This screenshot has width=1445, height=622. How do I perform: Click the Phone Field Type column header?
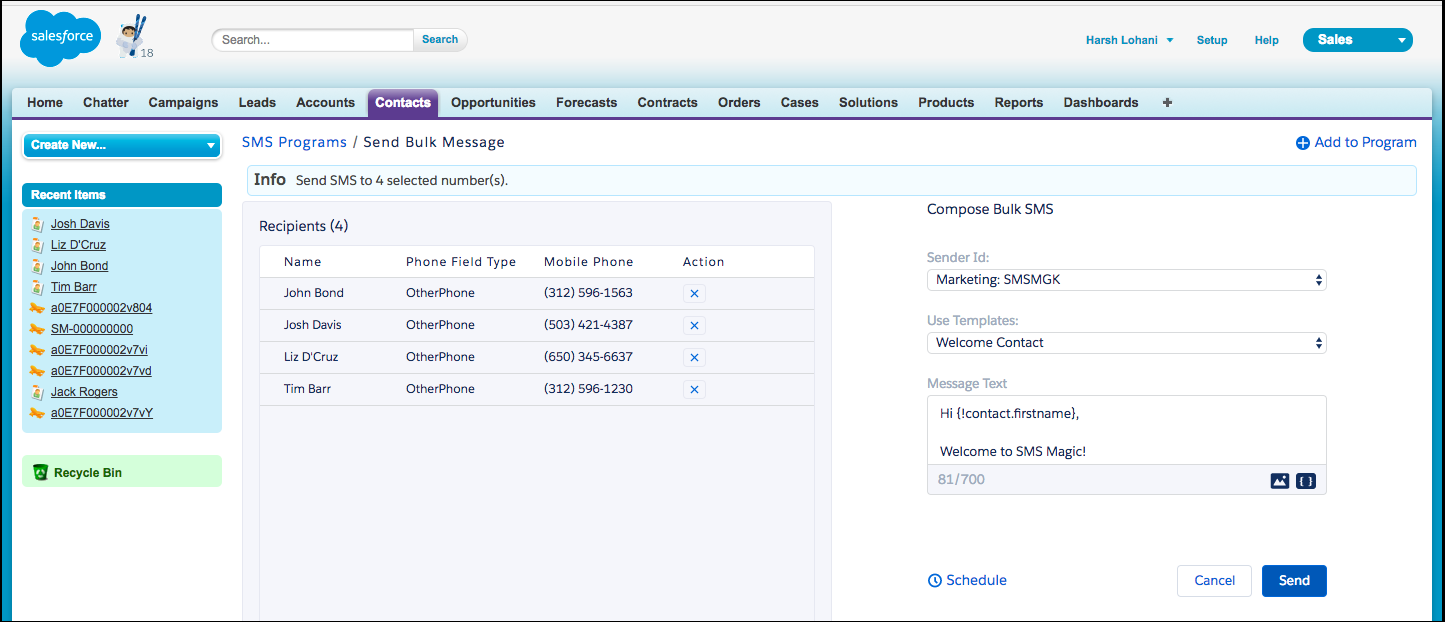[461, 262]
